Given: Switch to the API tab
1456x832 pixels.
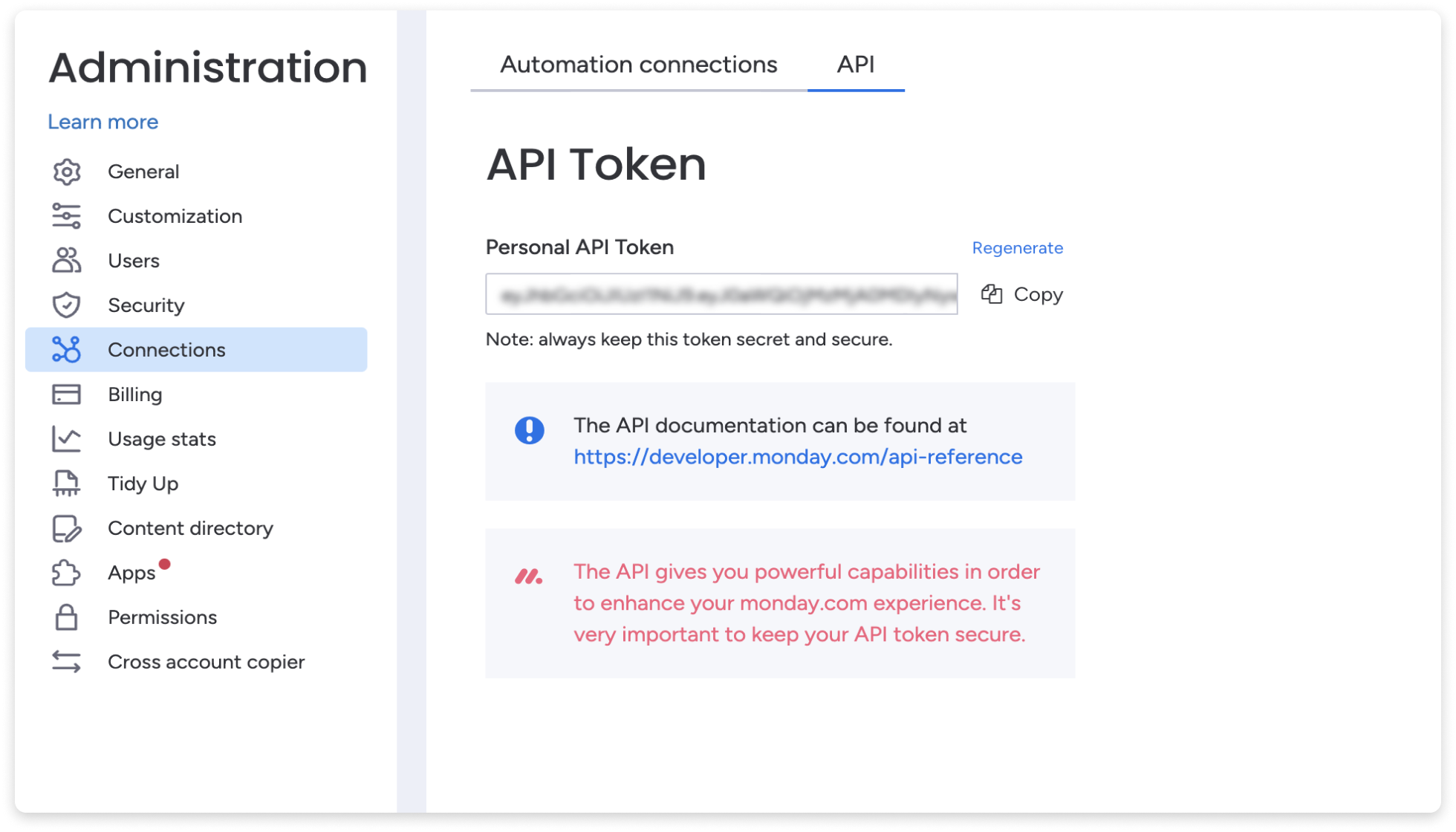Looking at the screenshot, I should click(x=856, y=65).
